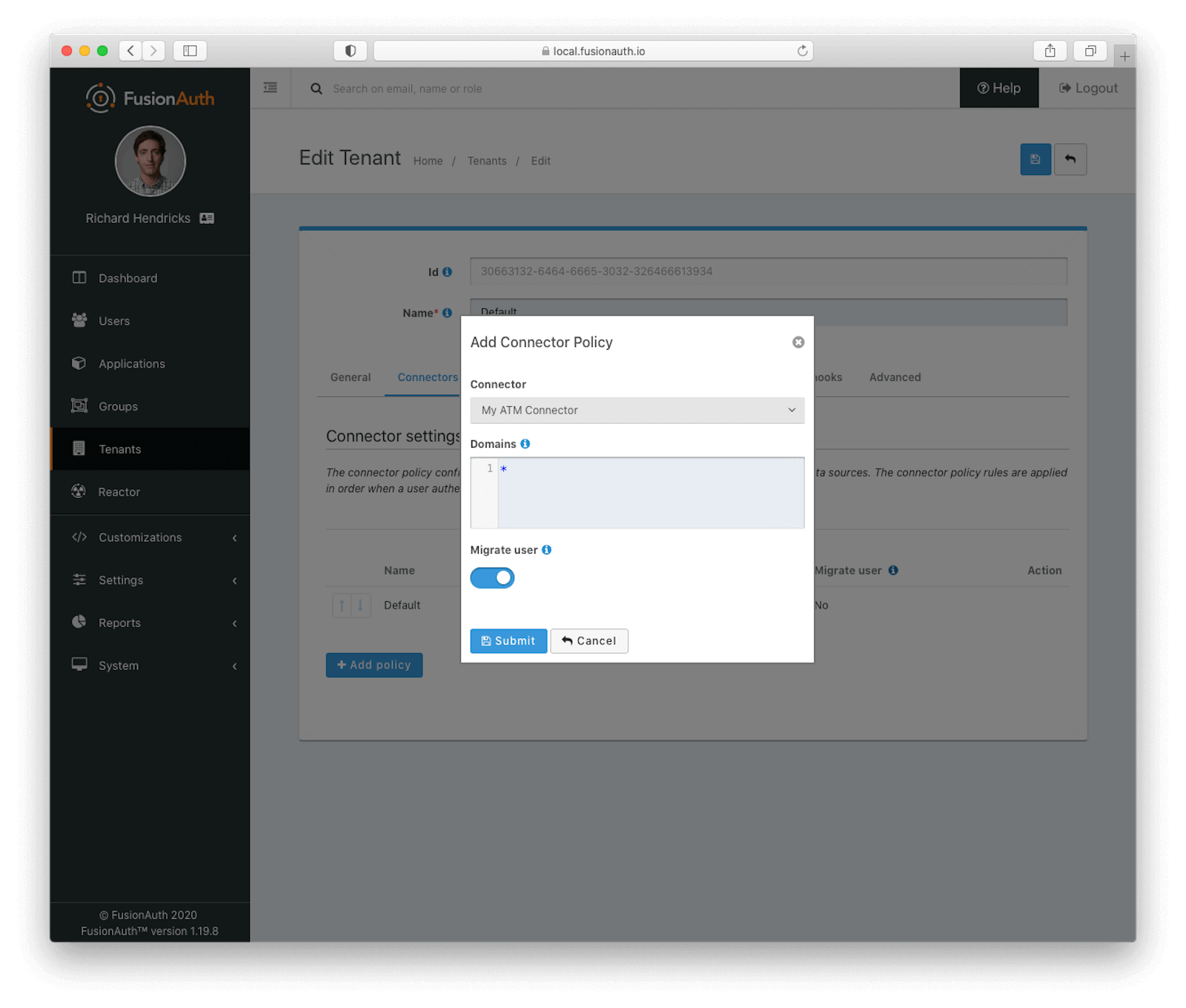This screenshot has width=1186, height=1008.
Task: Click the Add policy button
Action: 374,665
